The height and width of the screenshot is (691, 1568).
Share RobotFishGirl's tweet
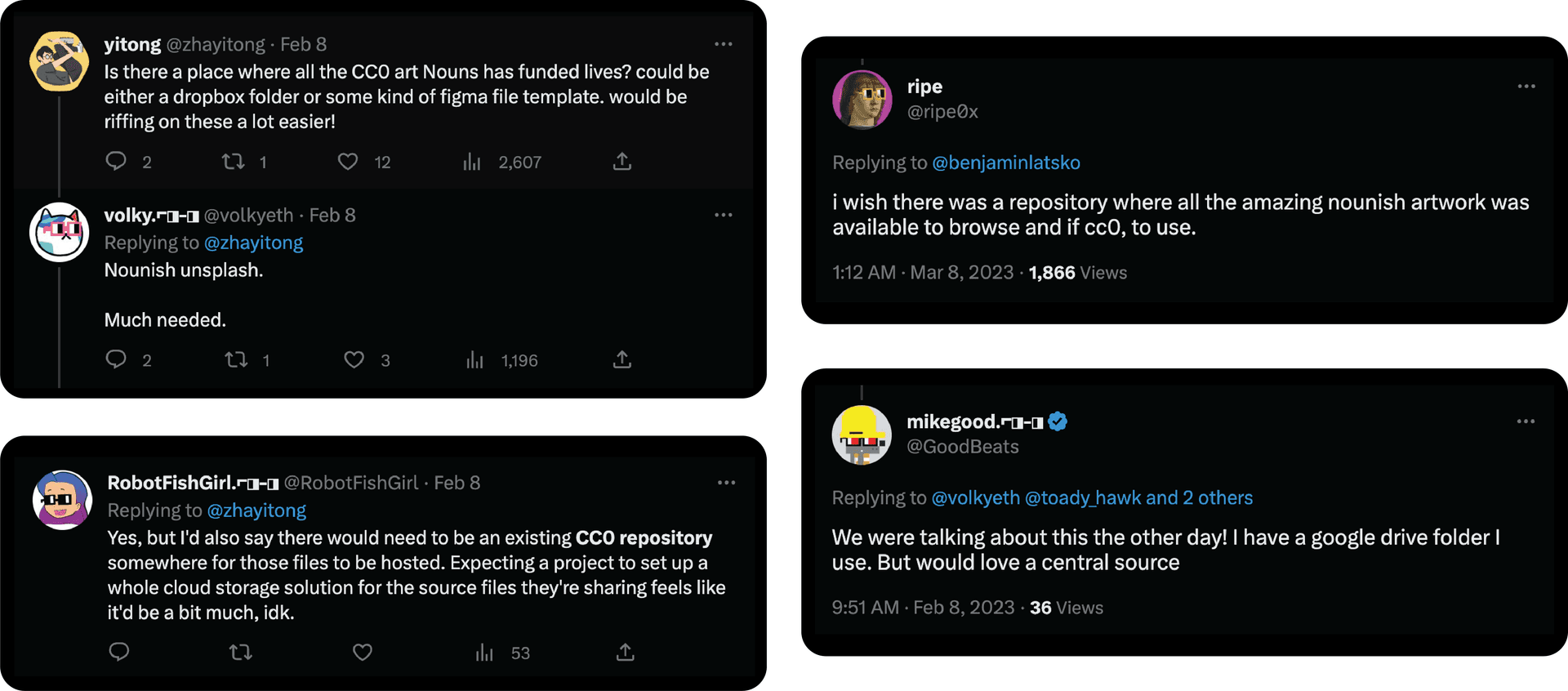pyautogui.click(x=625, y=652)
